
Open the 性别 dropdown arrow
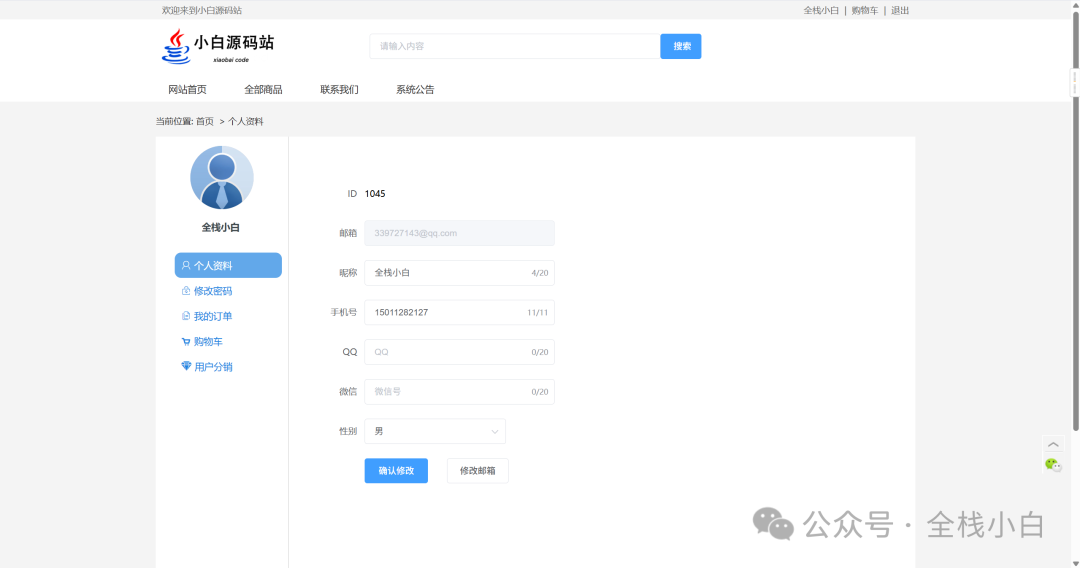495,432
